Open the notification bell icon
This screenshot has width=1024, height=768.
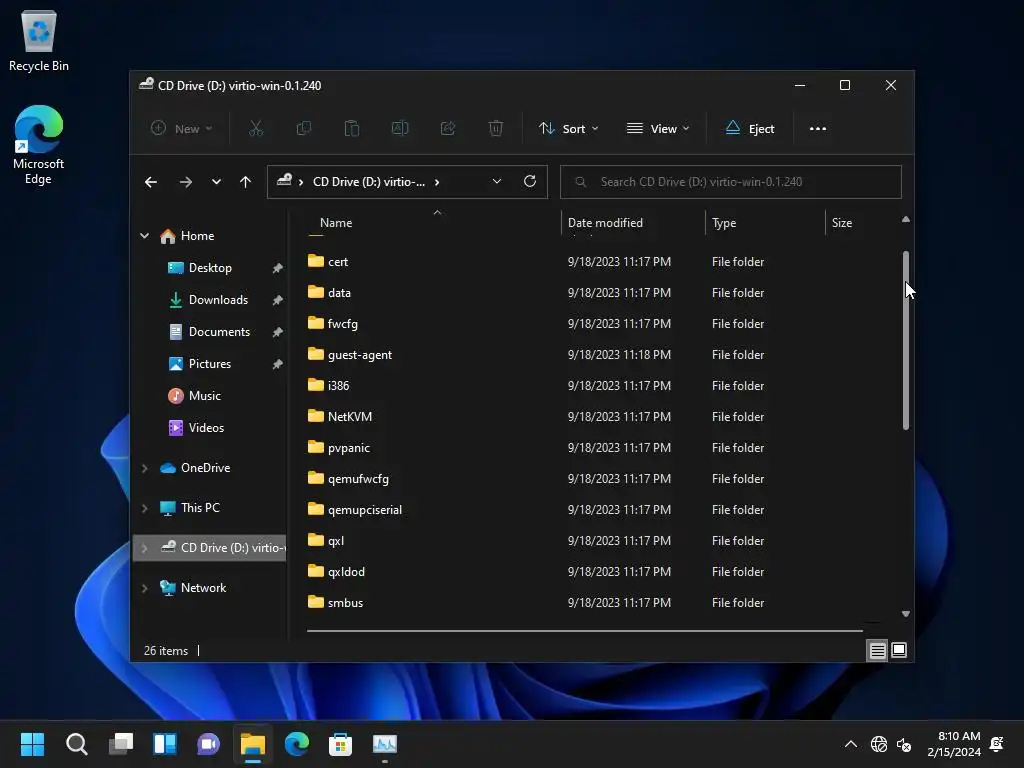tap(997, 744)
